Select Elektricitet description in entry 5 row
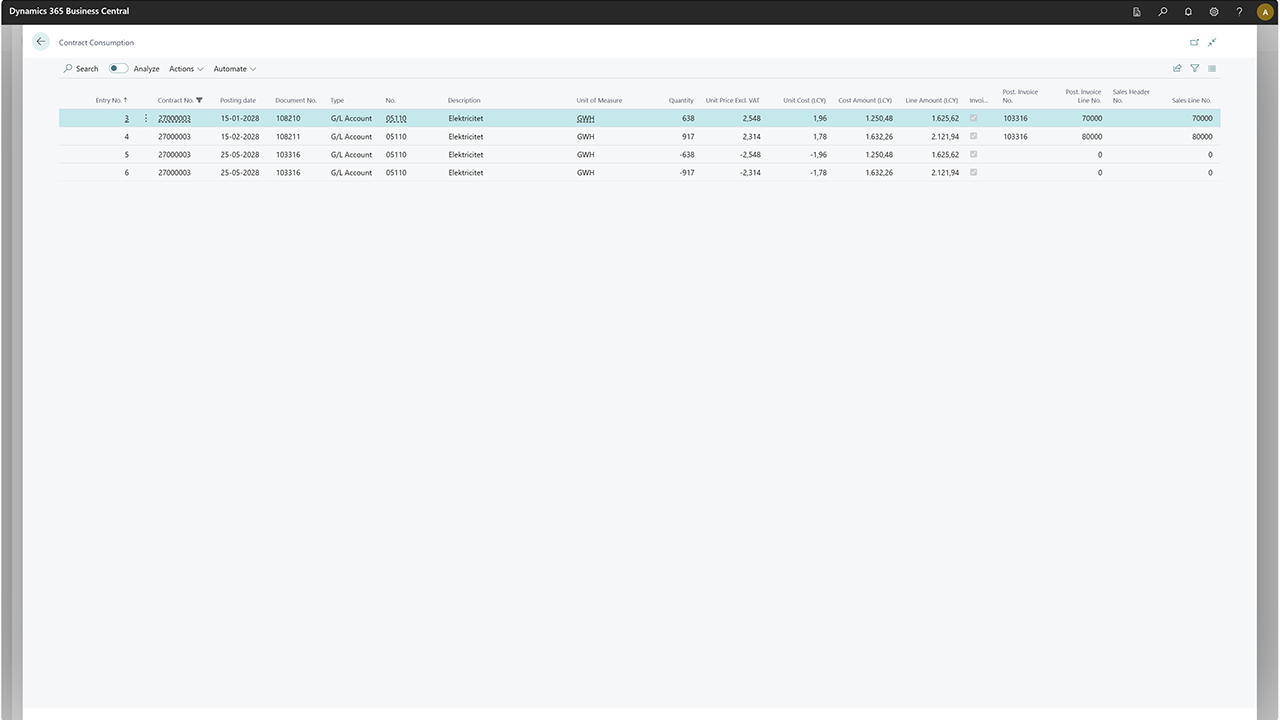 [x=465, y=154]
